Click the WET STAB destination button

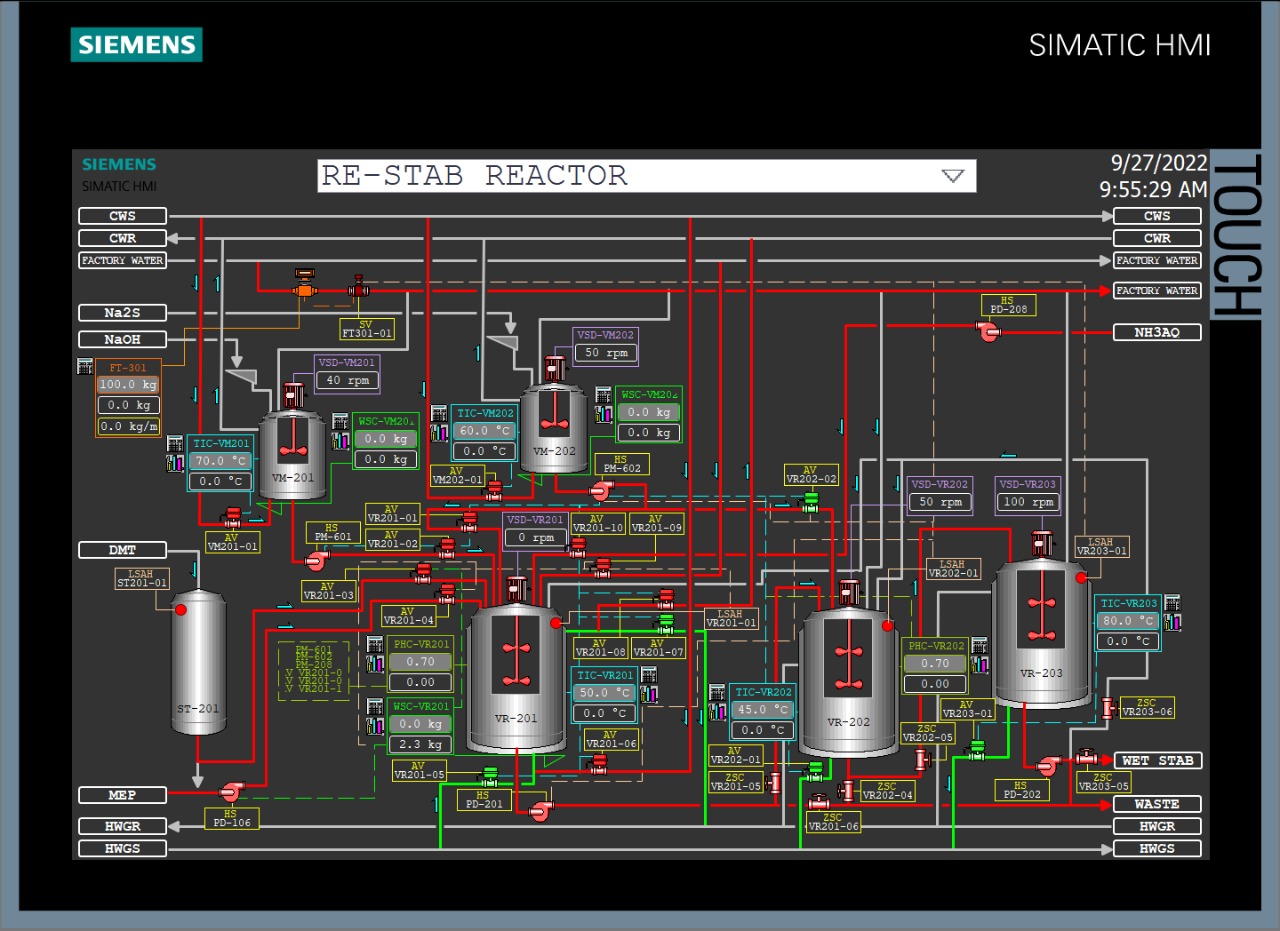pyautogui.click(x=1158, y=760)
